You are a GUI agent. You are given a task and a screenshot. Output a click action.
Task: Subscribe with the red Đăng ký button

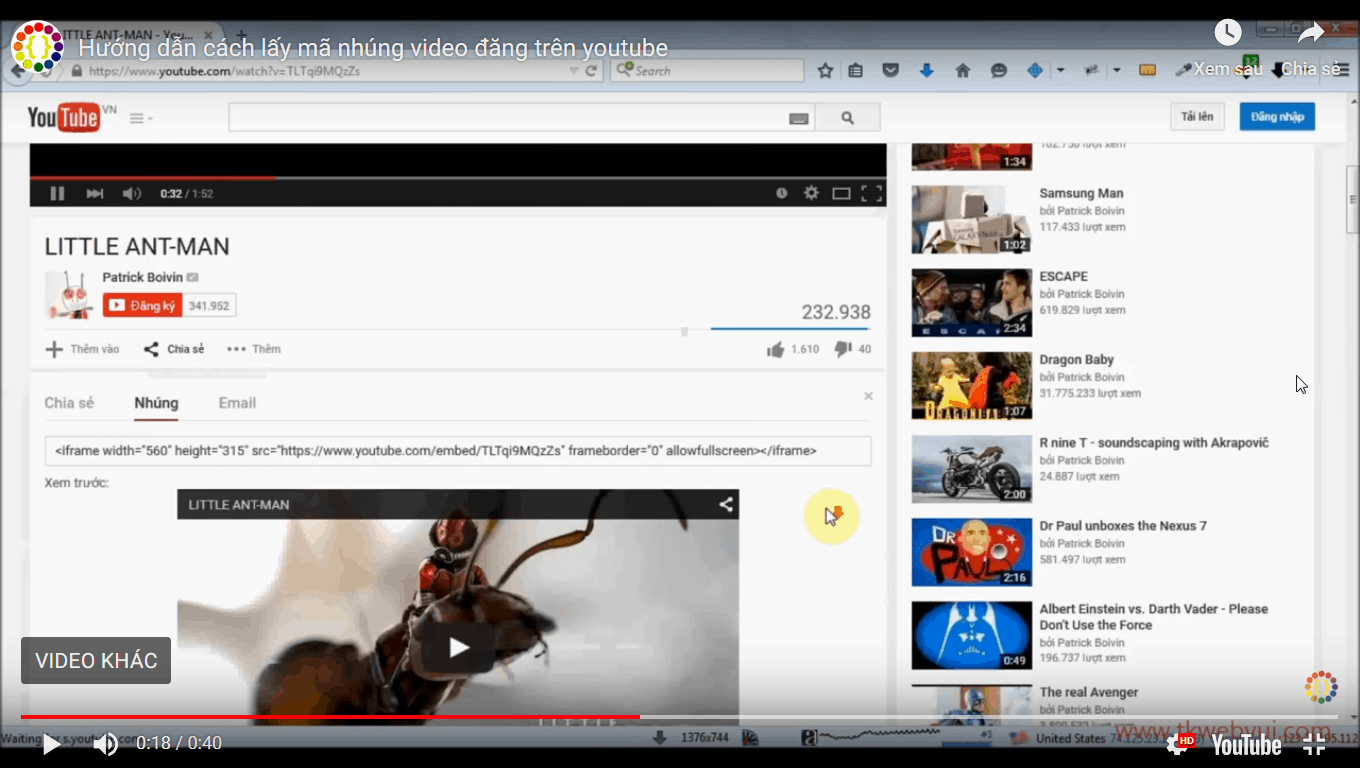click(142, 305)
